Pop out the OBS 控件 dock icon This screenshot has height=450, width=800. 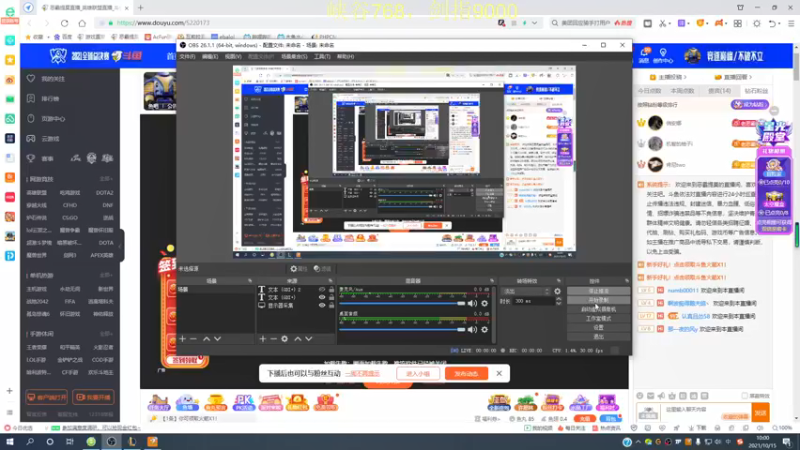click(627, 281)
